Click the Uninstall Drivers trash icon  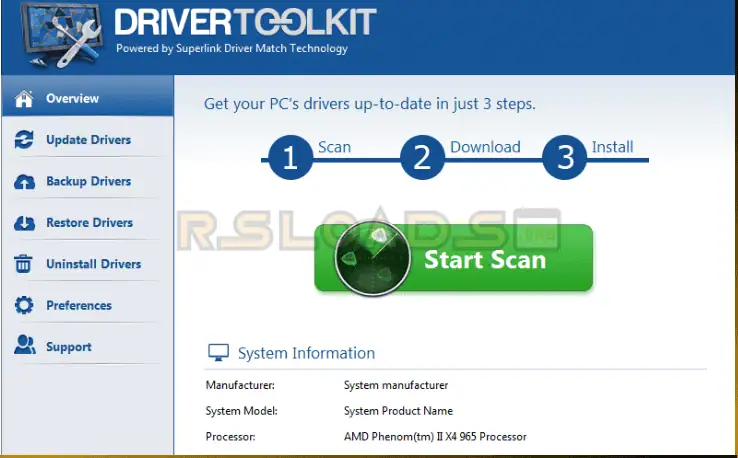coord(24,264)
